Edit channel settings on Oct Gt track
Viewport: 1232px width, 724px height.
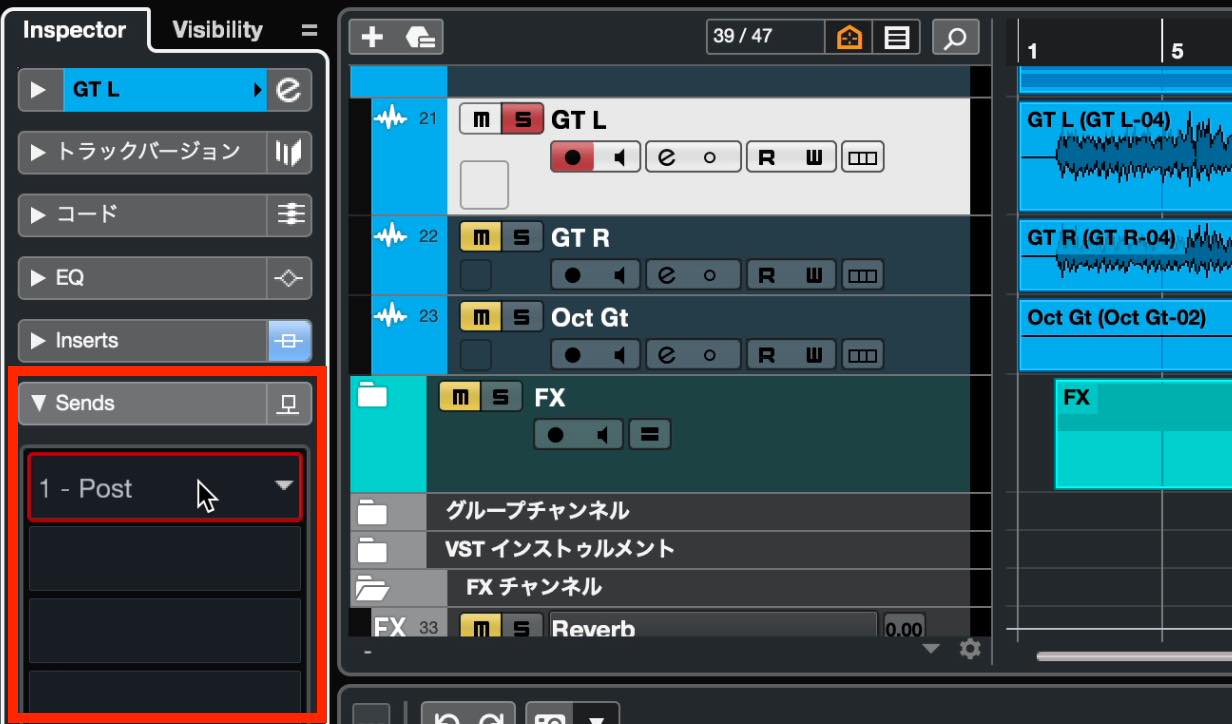pyautogui.click(x=669, y=354)
